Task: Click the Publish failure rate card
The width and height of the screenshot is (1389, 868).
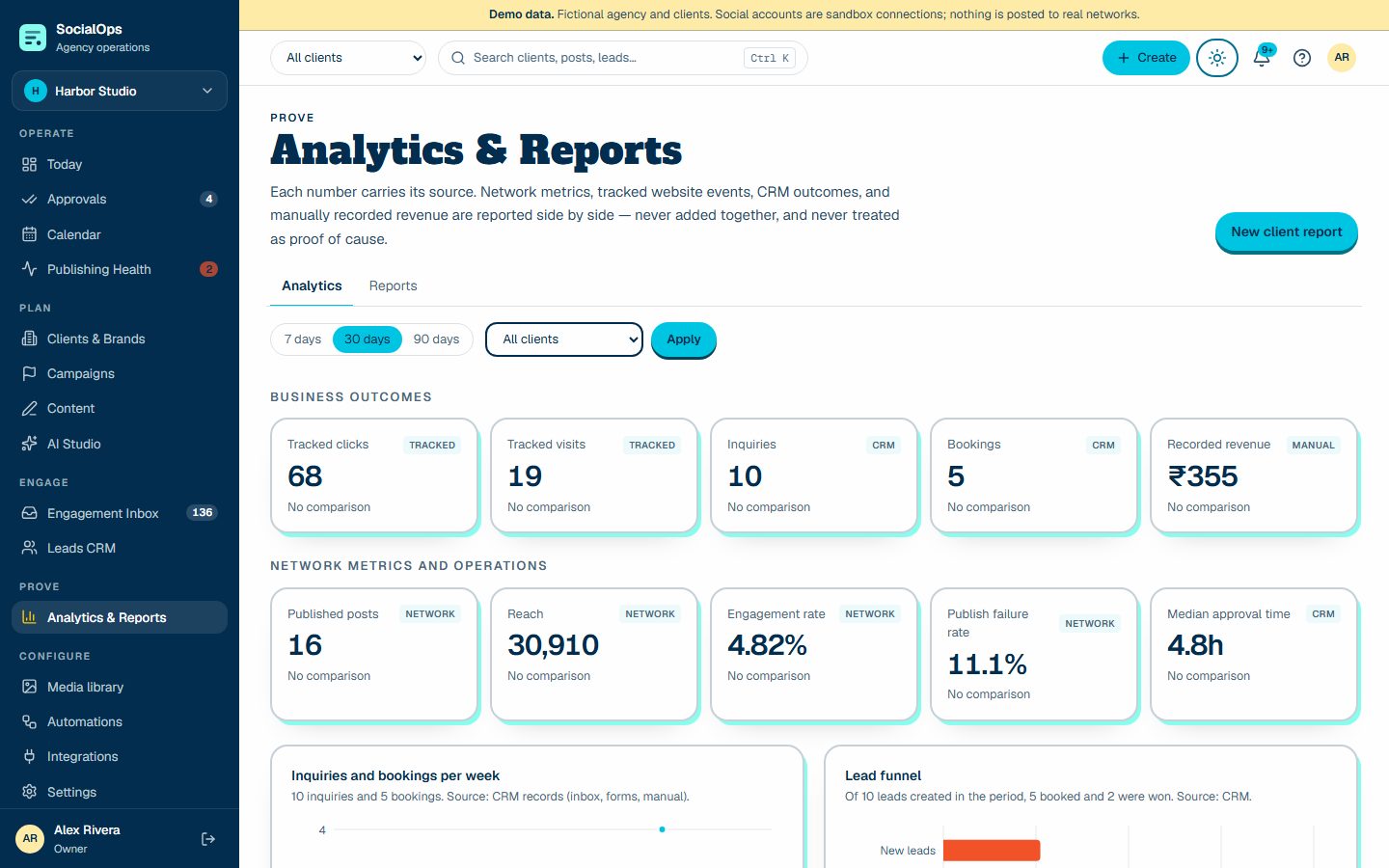Action: [1034, 654]
